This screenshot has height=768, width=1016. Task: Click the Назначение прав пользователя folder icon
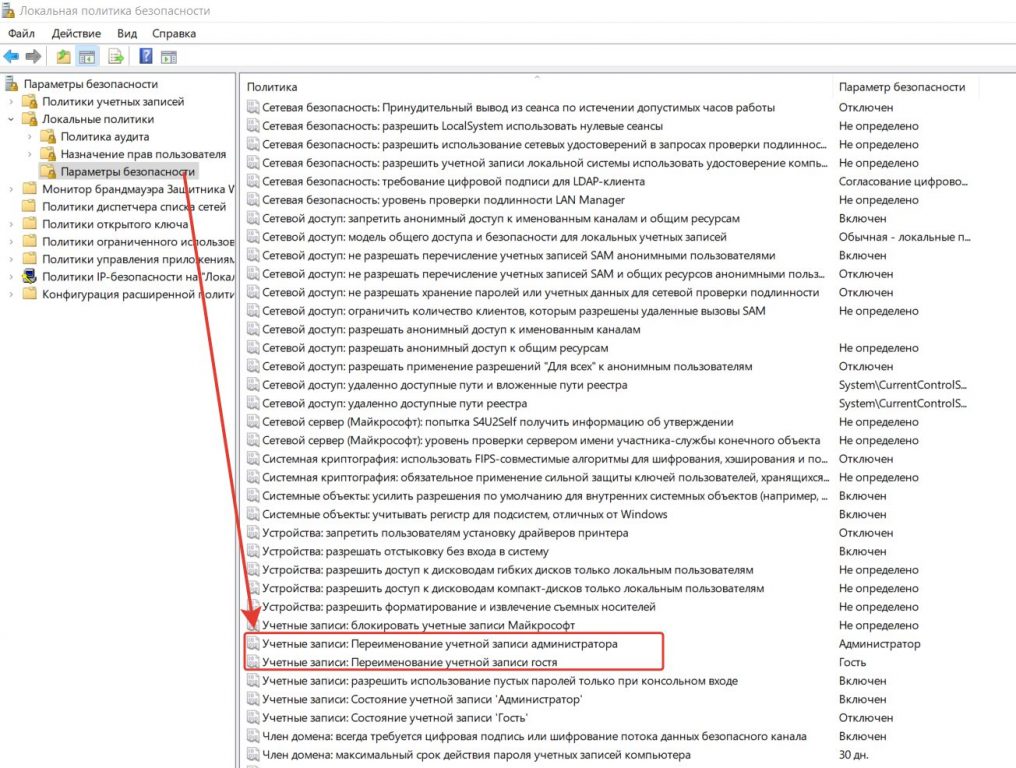coord(48,154)
